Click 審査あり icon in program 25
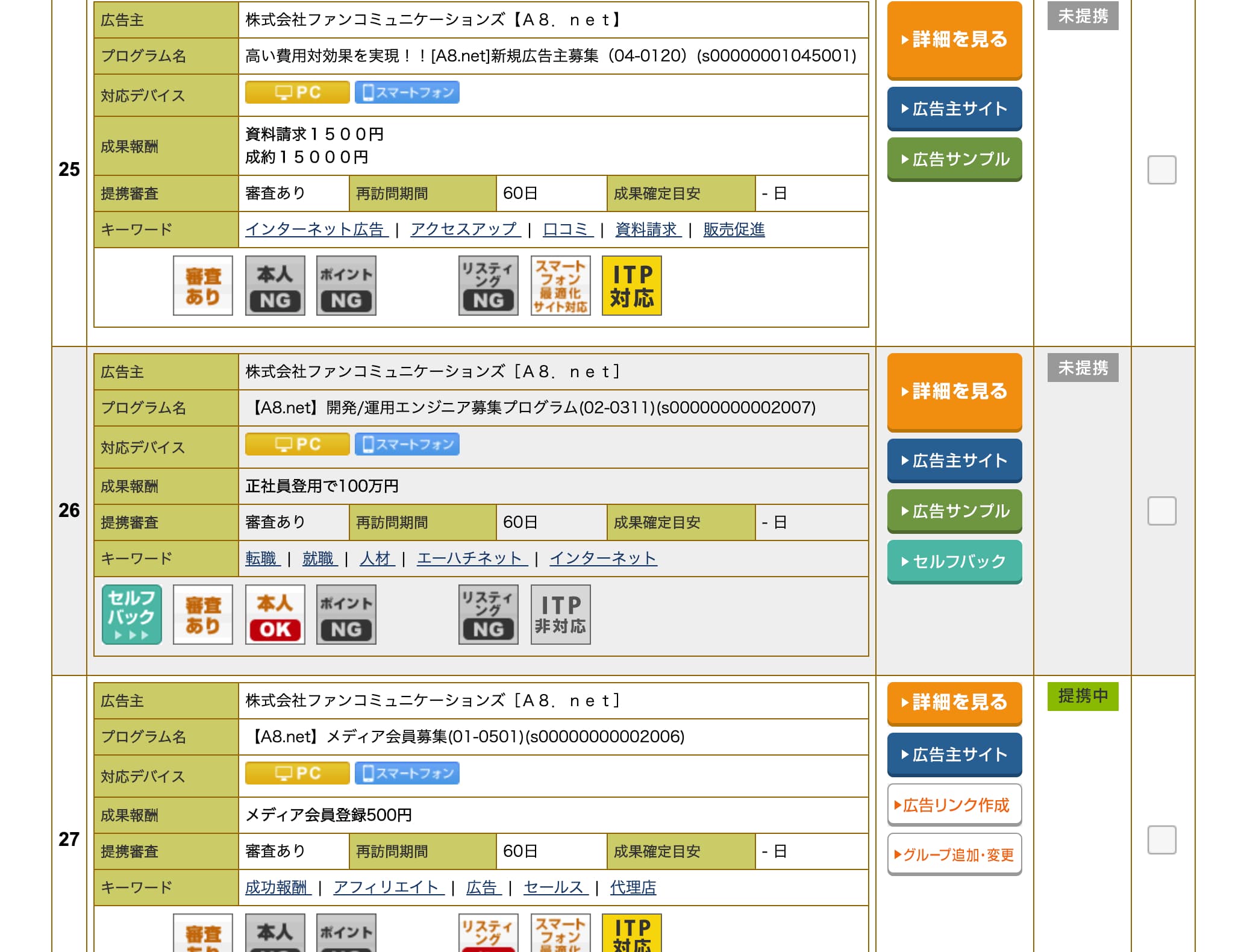 (203, 286)
